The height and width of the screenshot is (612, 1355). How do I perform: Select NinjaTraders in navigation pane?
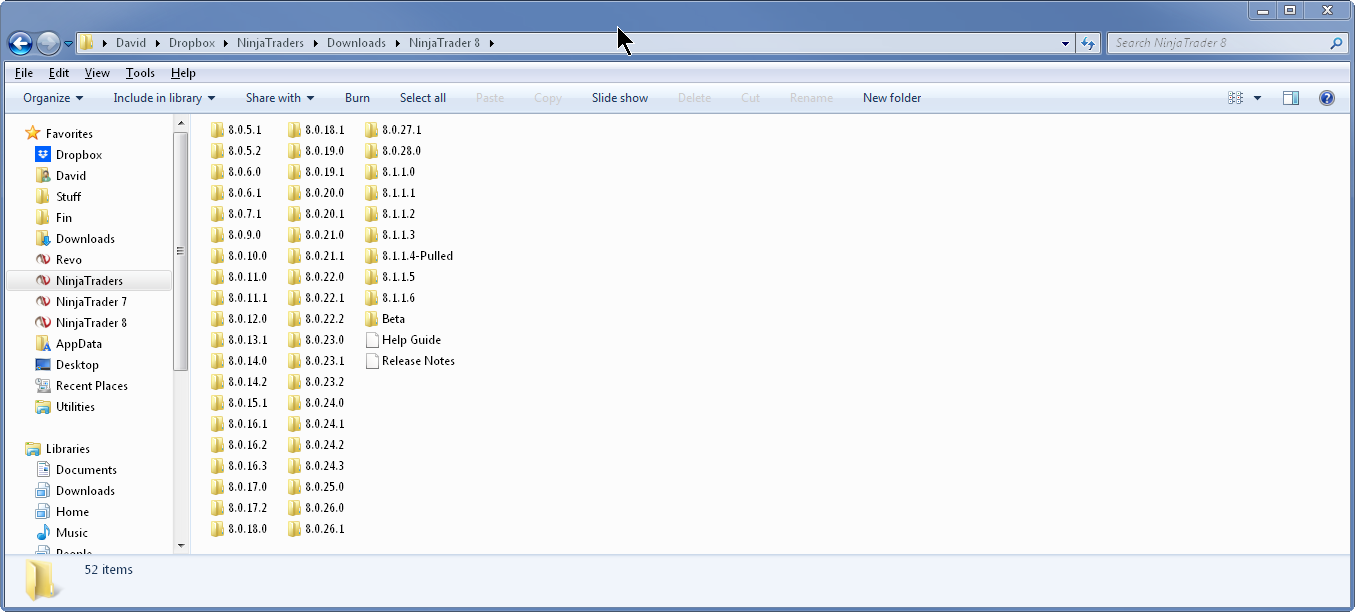(89, 281)
